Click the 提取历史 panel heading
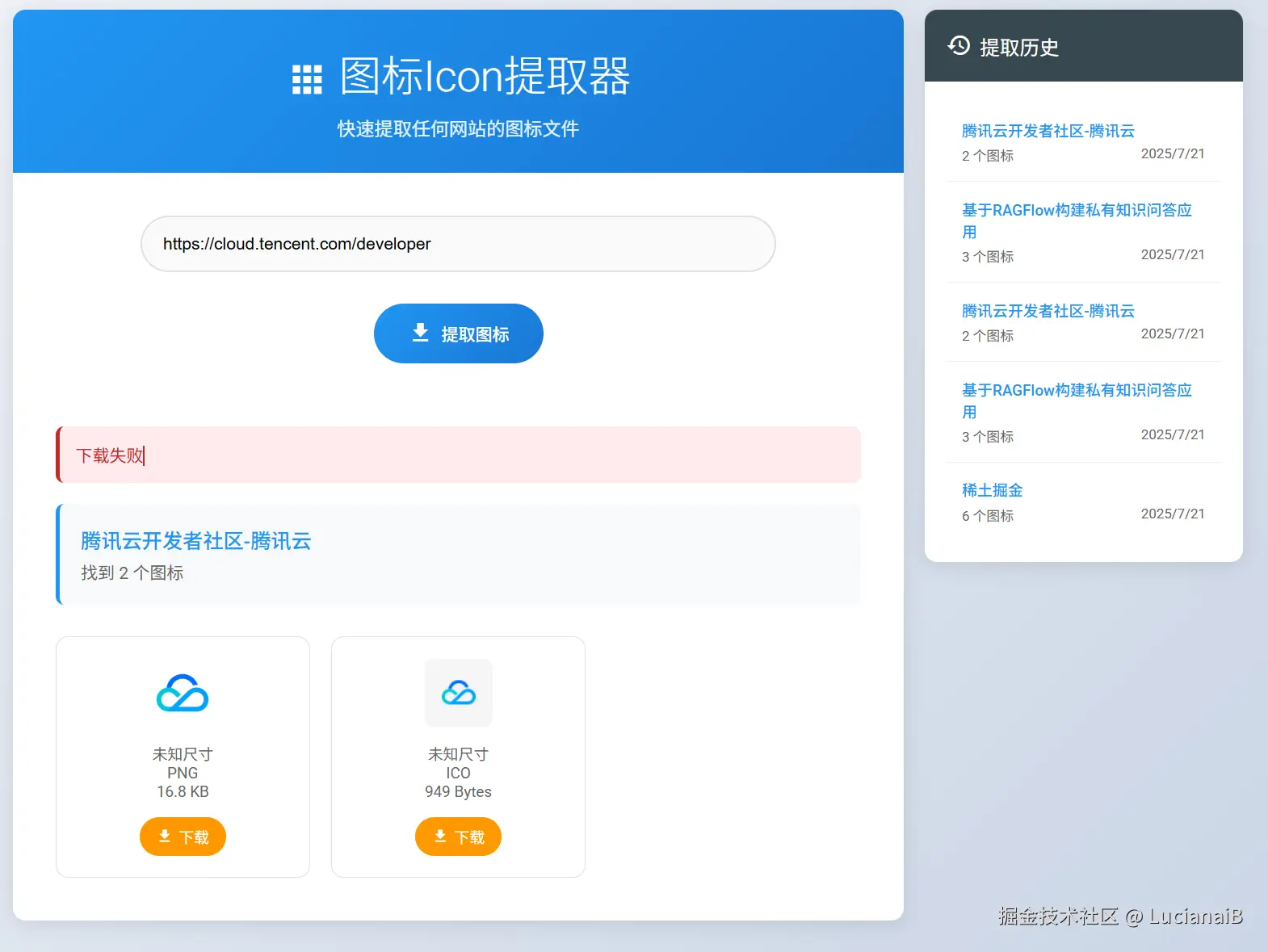The width and height of the screenshot is (1268, 952). (x=1019, y=48)
